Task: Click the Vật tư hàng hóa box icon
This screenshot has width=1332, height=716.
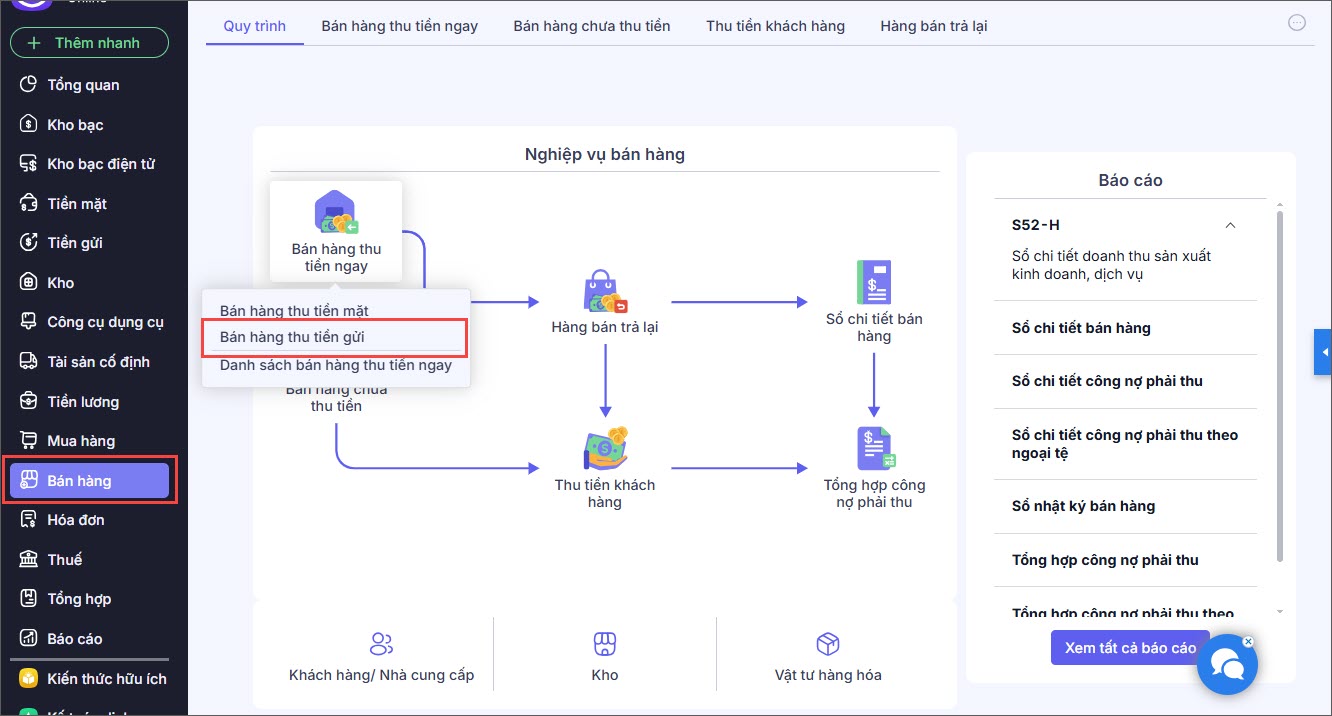Action: point(828,643)
